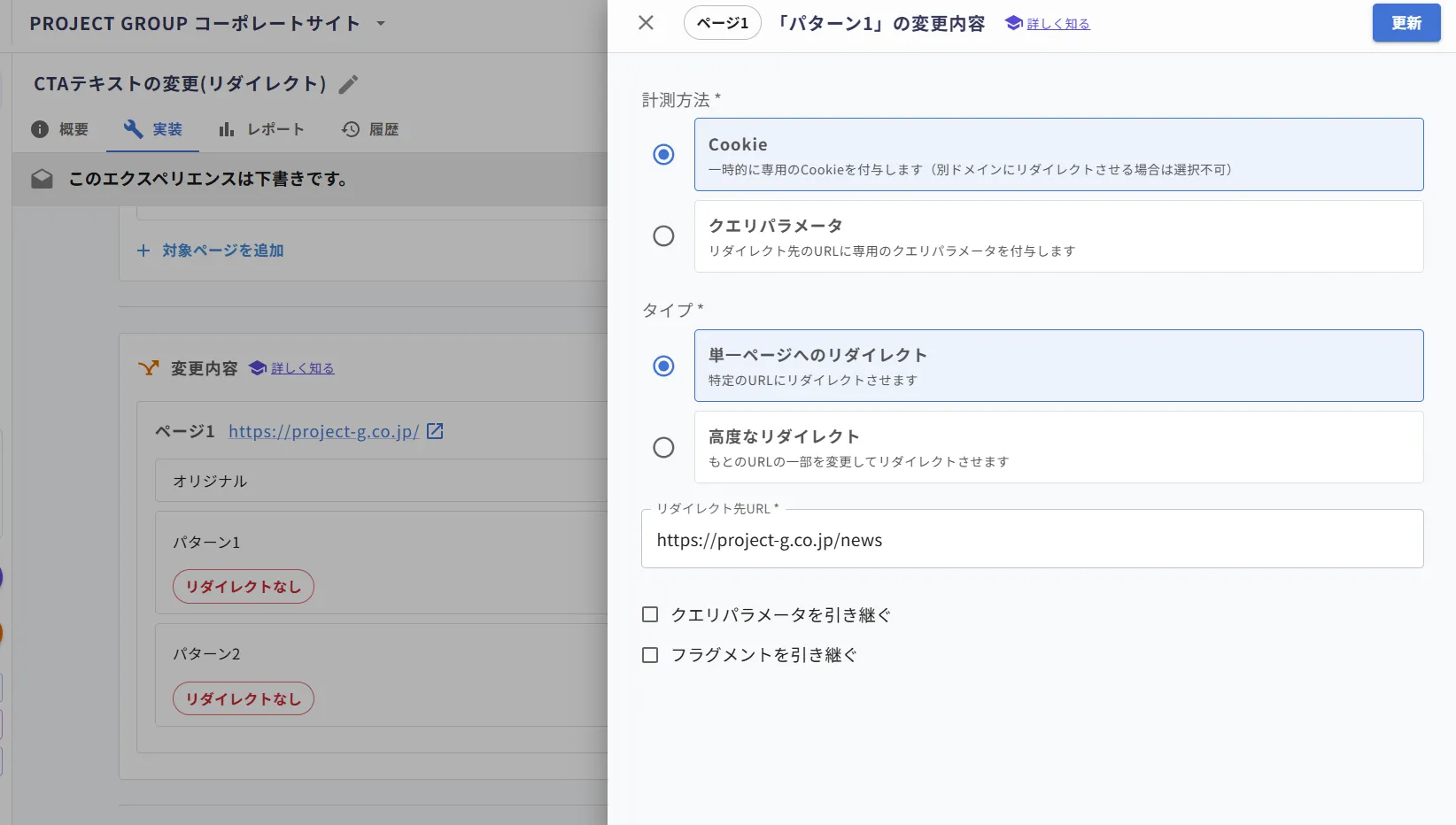
Task: Click the clock icon for 履歴
Action: (351, 129)
